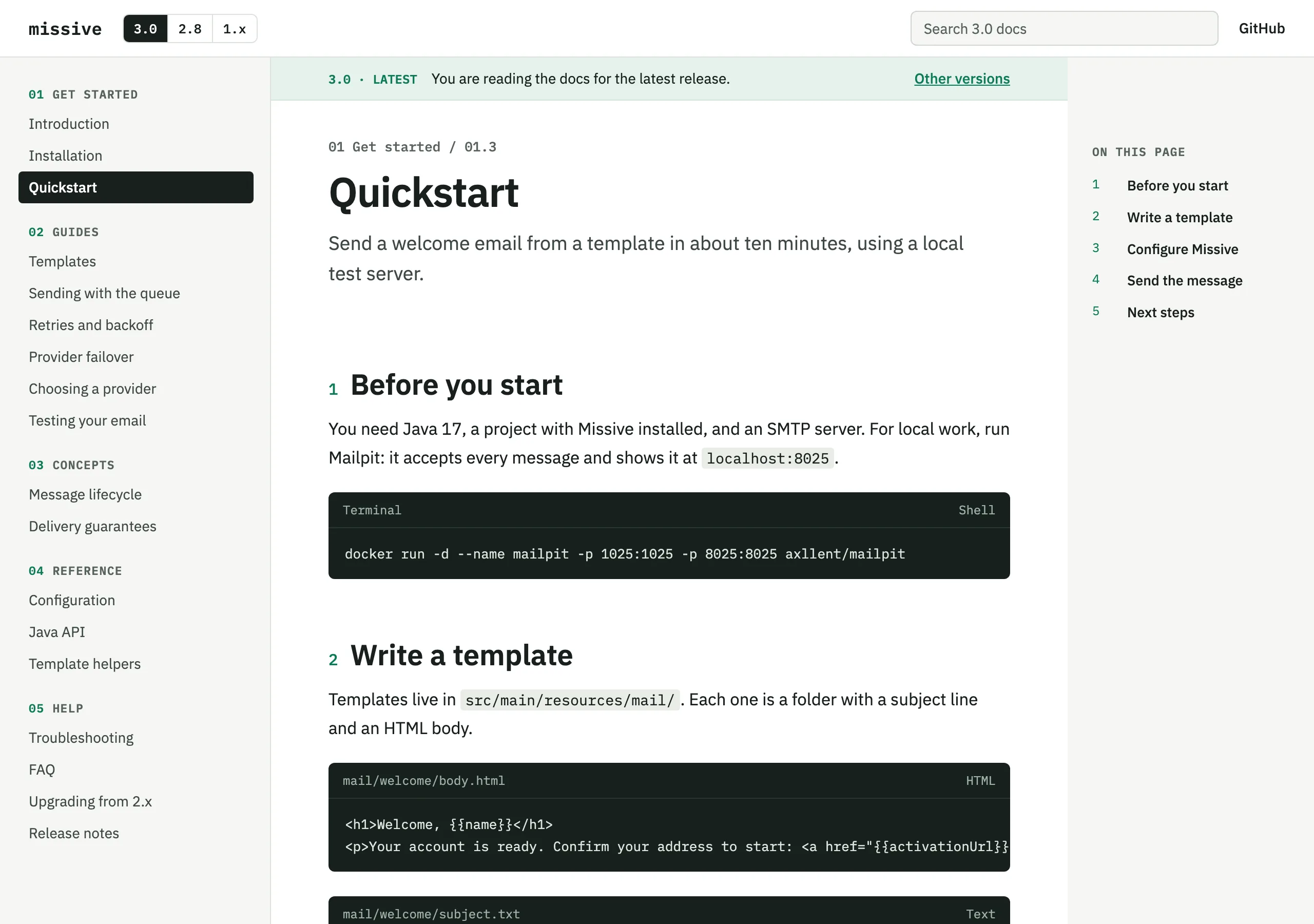The height and width of the screenshot is (924, 1314).
Task: Jump to Write a template in page outline
Action: [x=1180, y=218]
